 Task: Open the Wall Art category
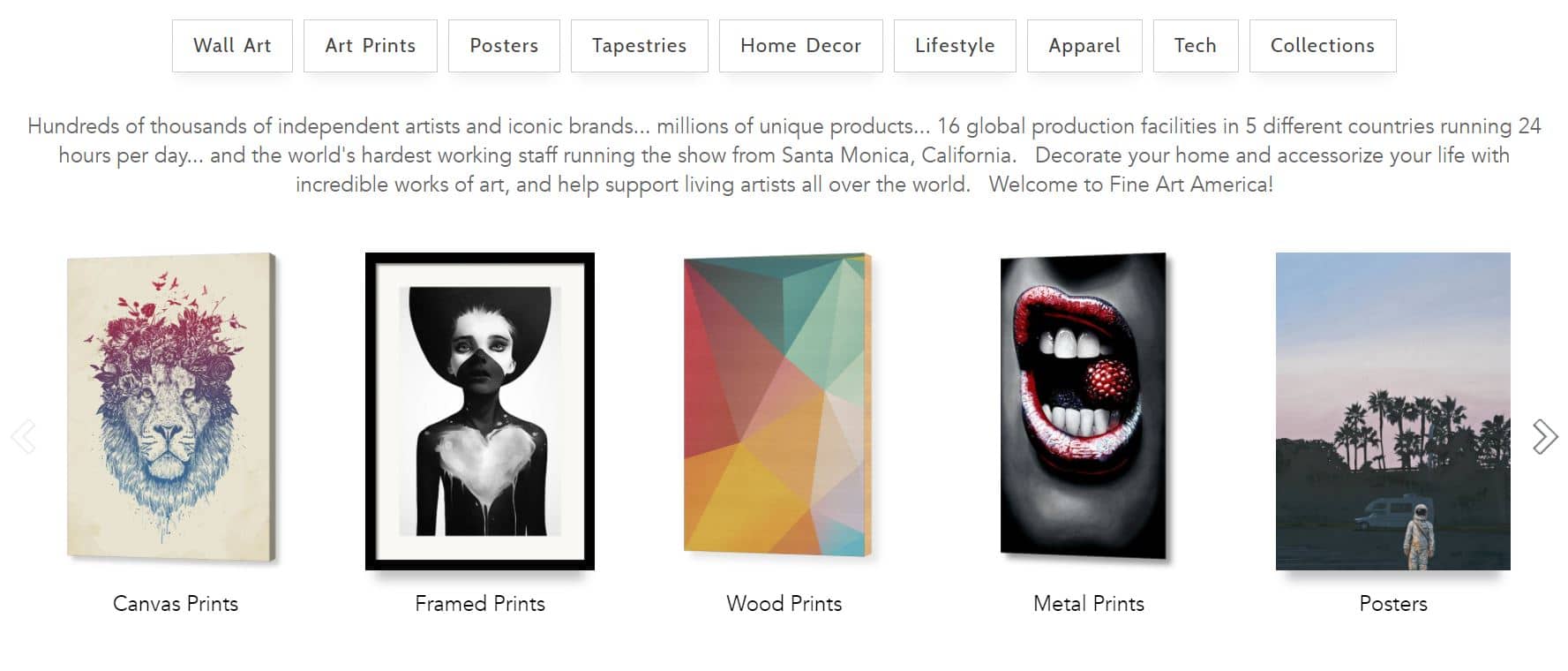(232, 46)
